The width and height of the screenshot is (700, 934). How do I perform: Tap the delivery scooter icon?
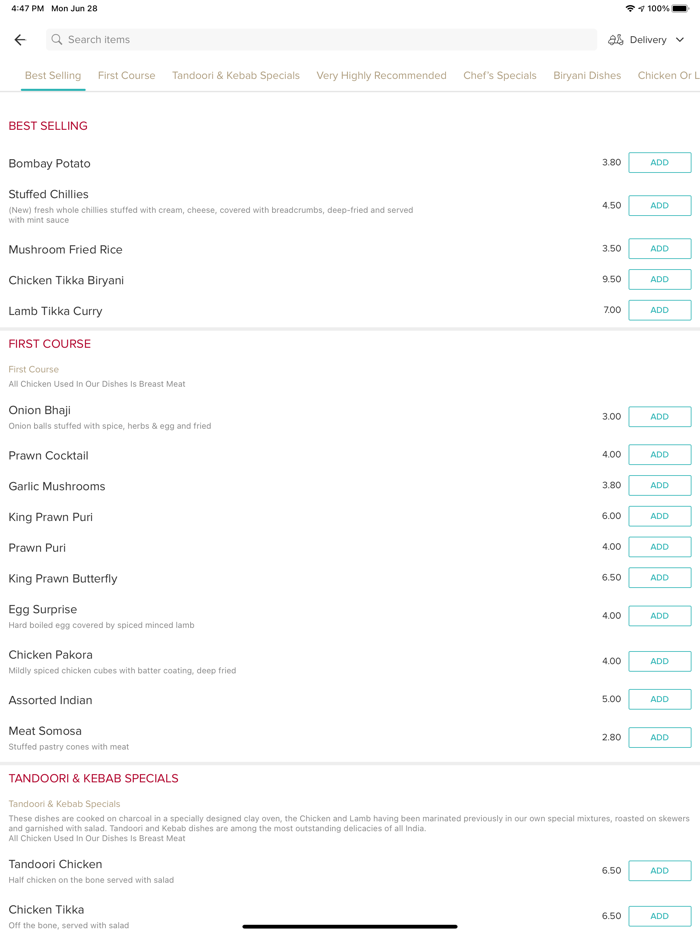[616, 40]
